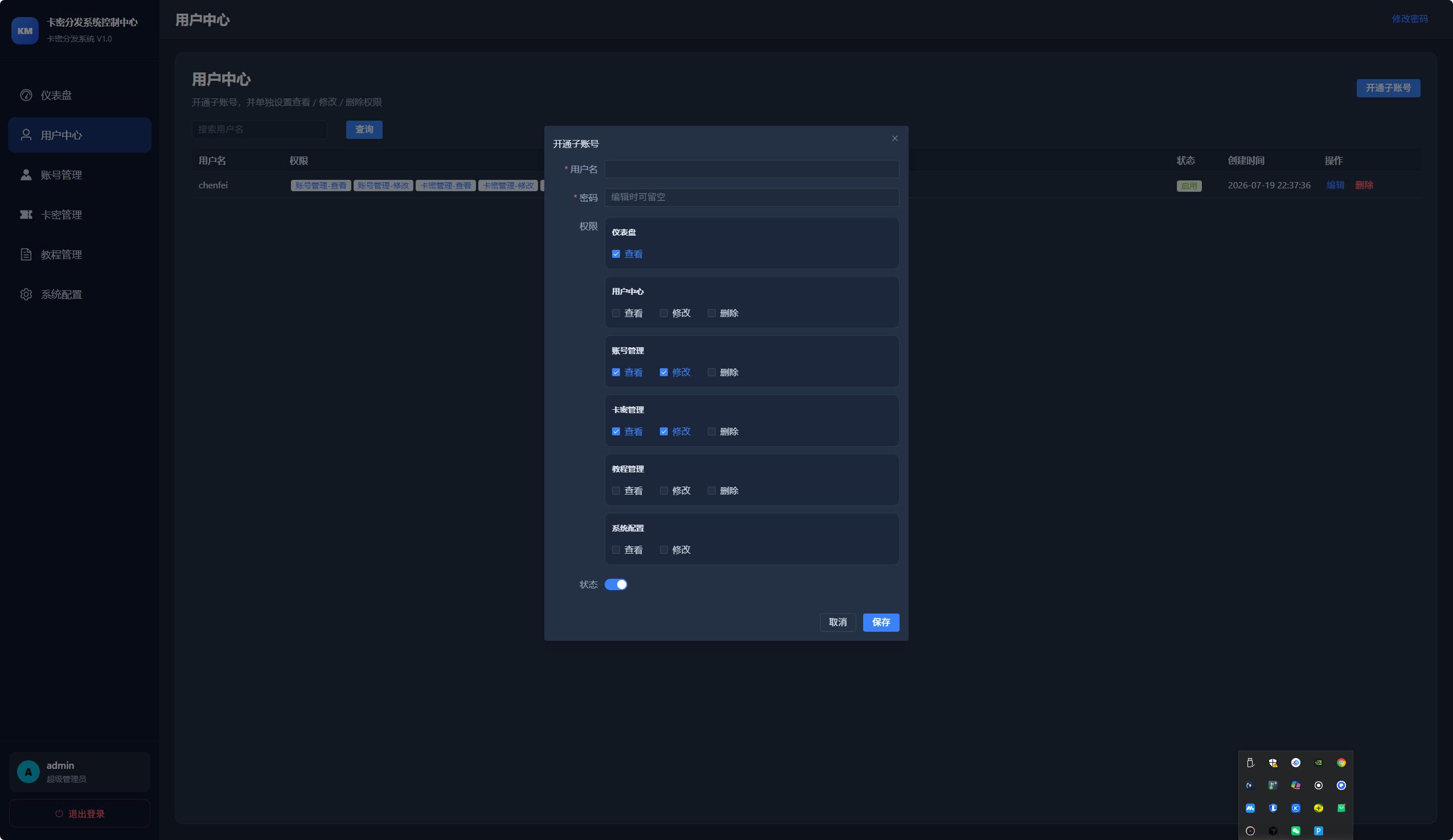Open the 仪表盘 dashboard sidebar icon
The height and width of the screenshot is (840, 1453).
(x=26, y=95)
